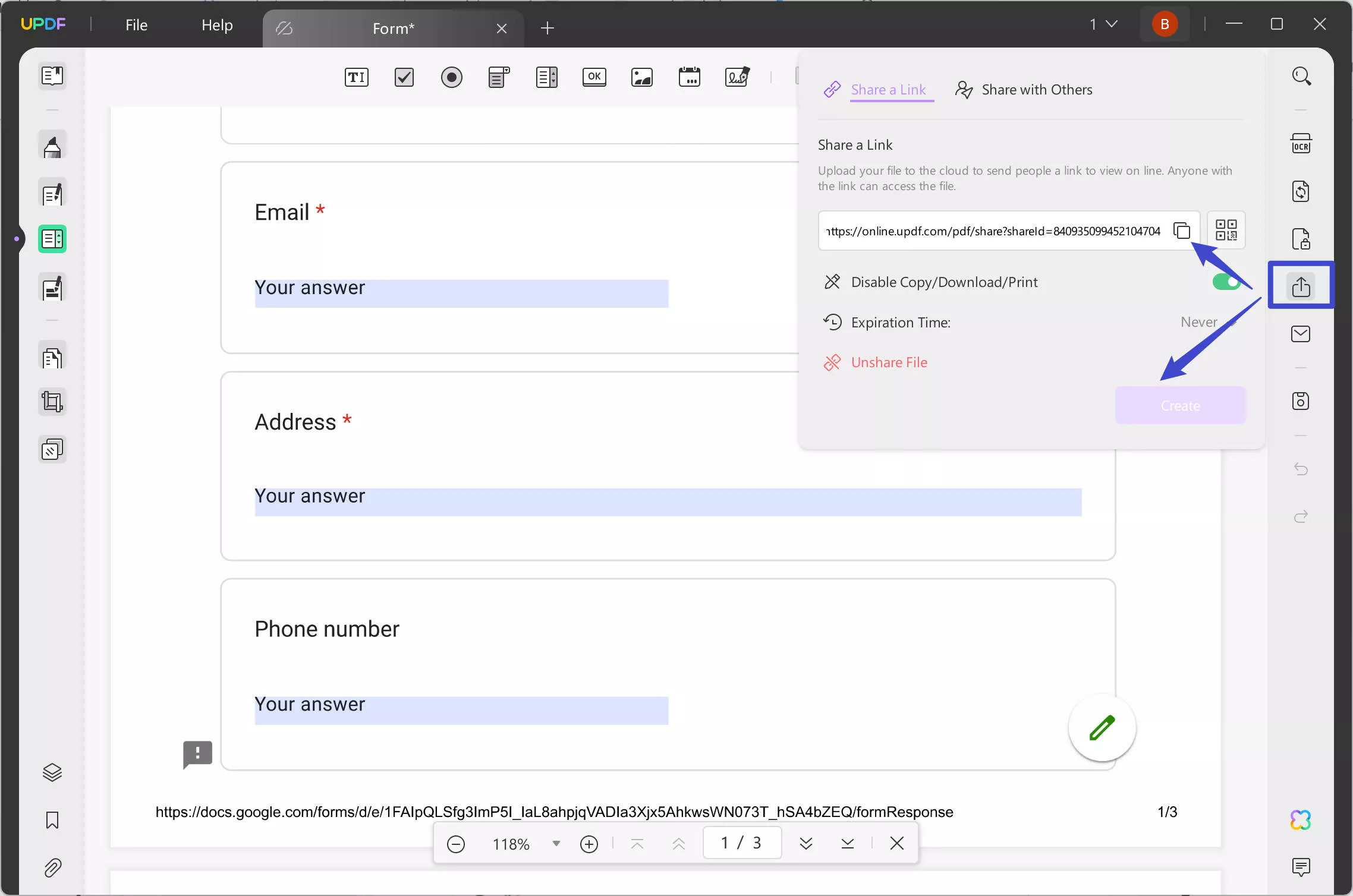This screenshot has width=1353, height=896.
Task: Go to first page
Action: point(637,844)
